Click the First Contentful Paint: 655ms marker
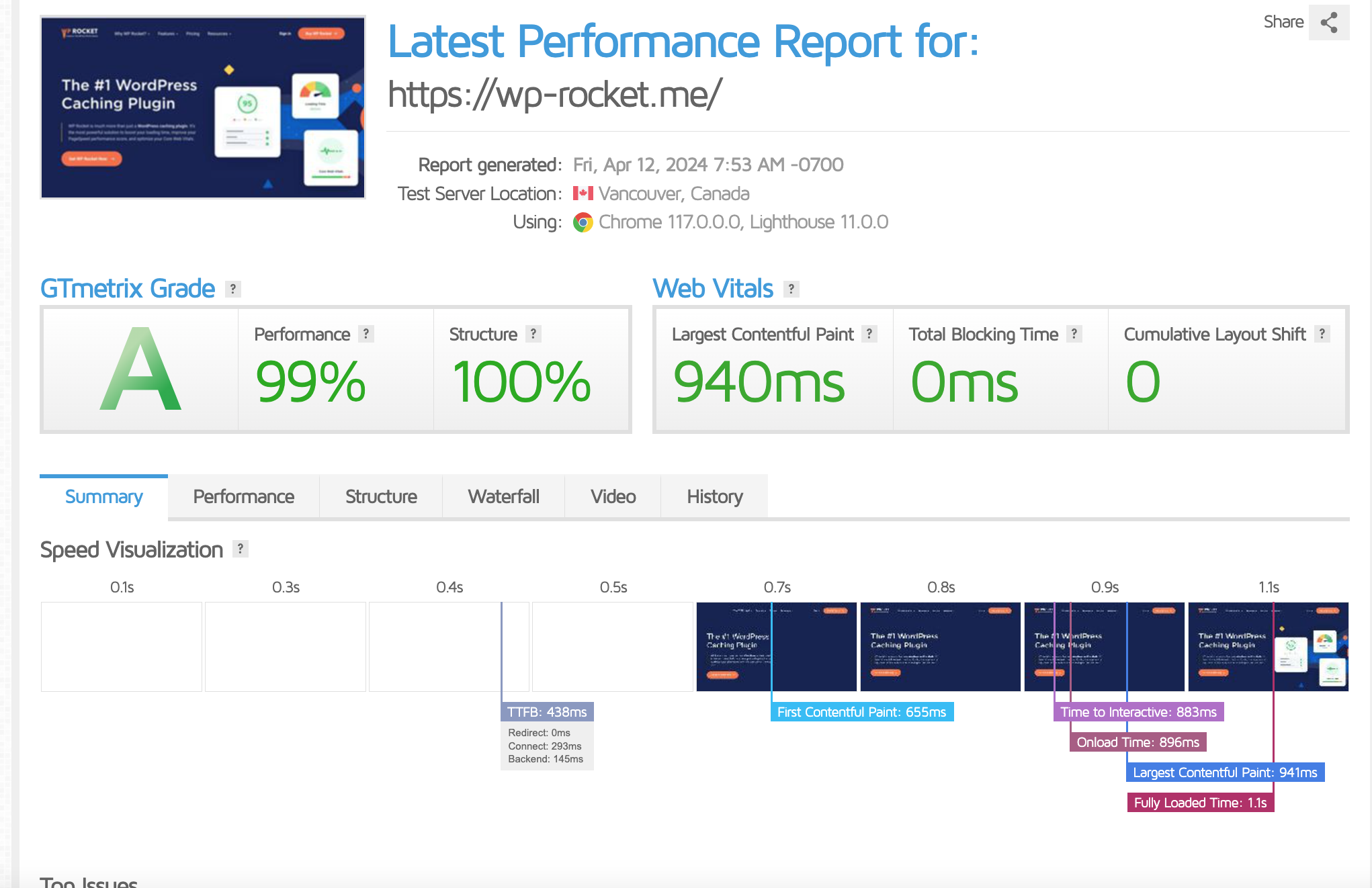 pos(862,712)
